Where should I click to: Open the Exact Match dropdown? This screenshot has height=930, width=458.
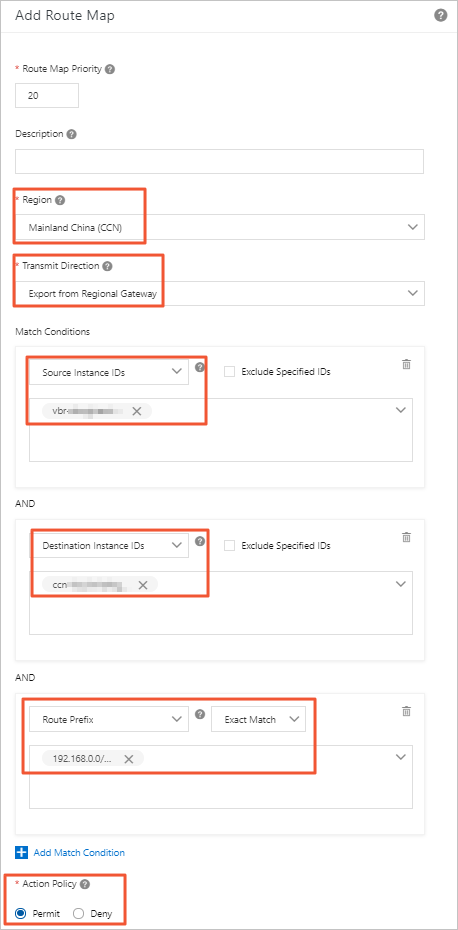259,719
